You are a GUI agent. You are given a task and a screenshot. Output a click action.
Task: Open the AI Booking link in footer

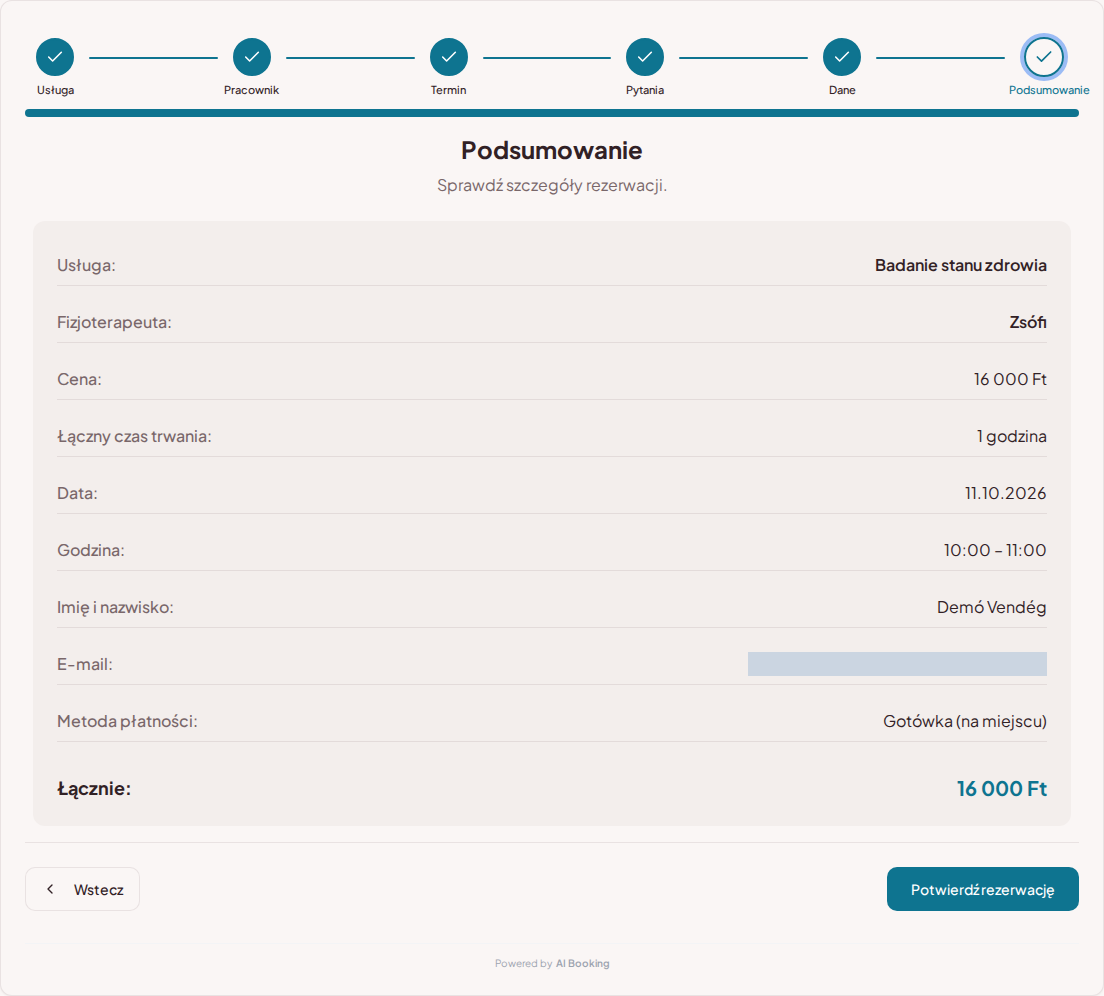582,964
